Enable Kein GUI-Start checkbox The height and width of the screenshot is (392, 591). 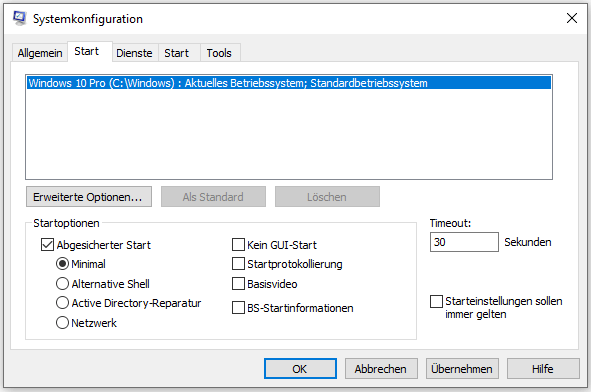[x=238, y=245]
